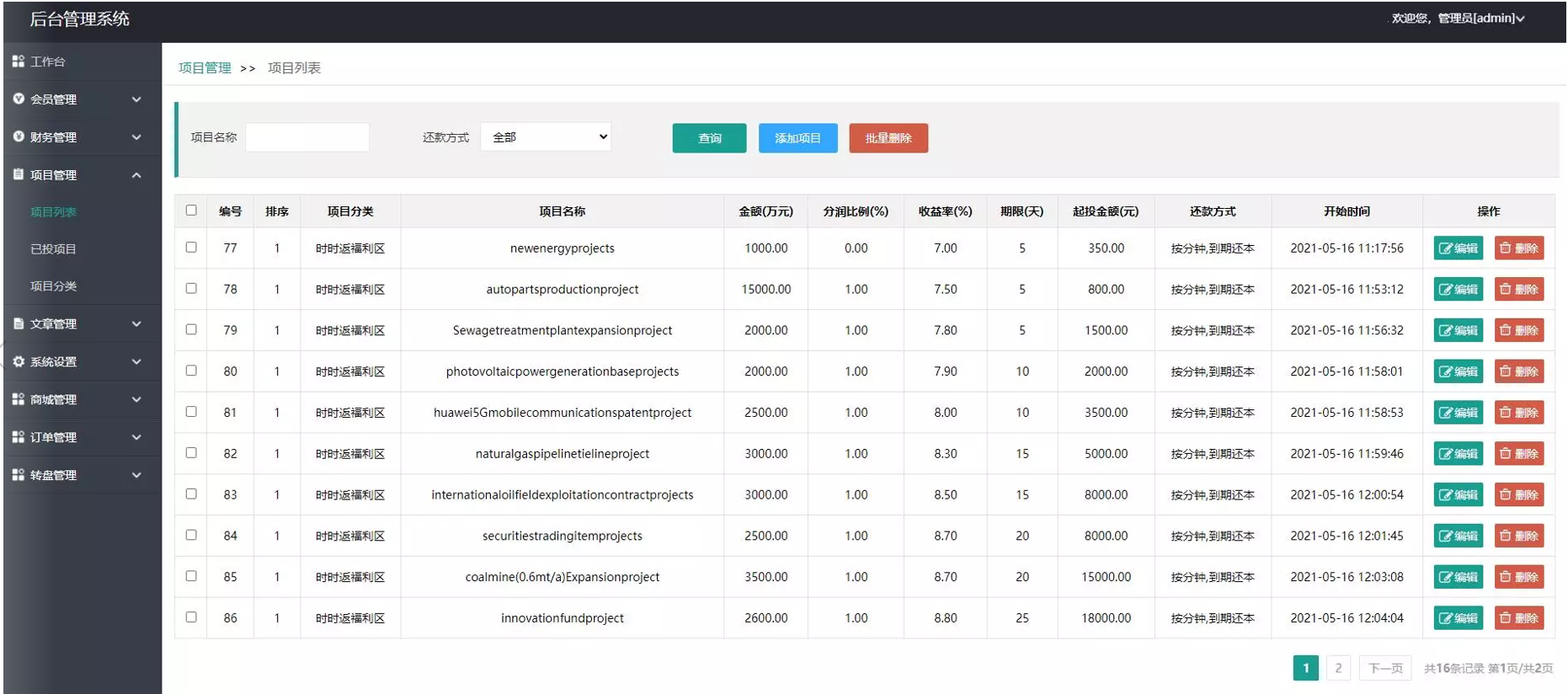This screenshot has height=694, width=1568.
Task: Click the 项目名称 search input field
Action: 307,137
